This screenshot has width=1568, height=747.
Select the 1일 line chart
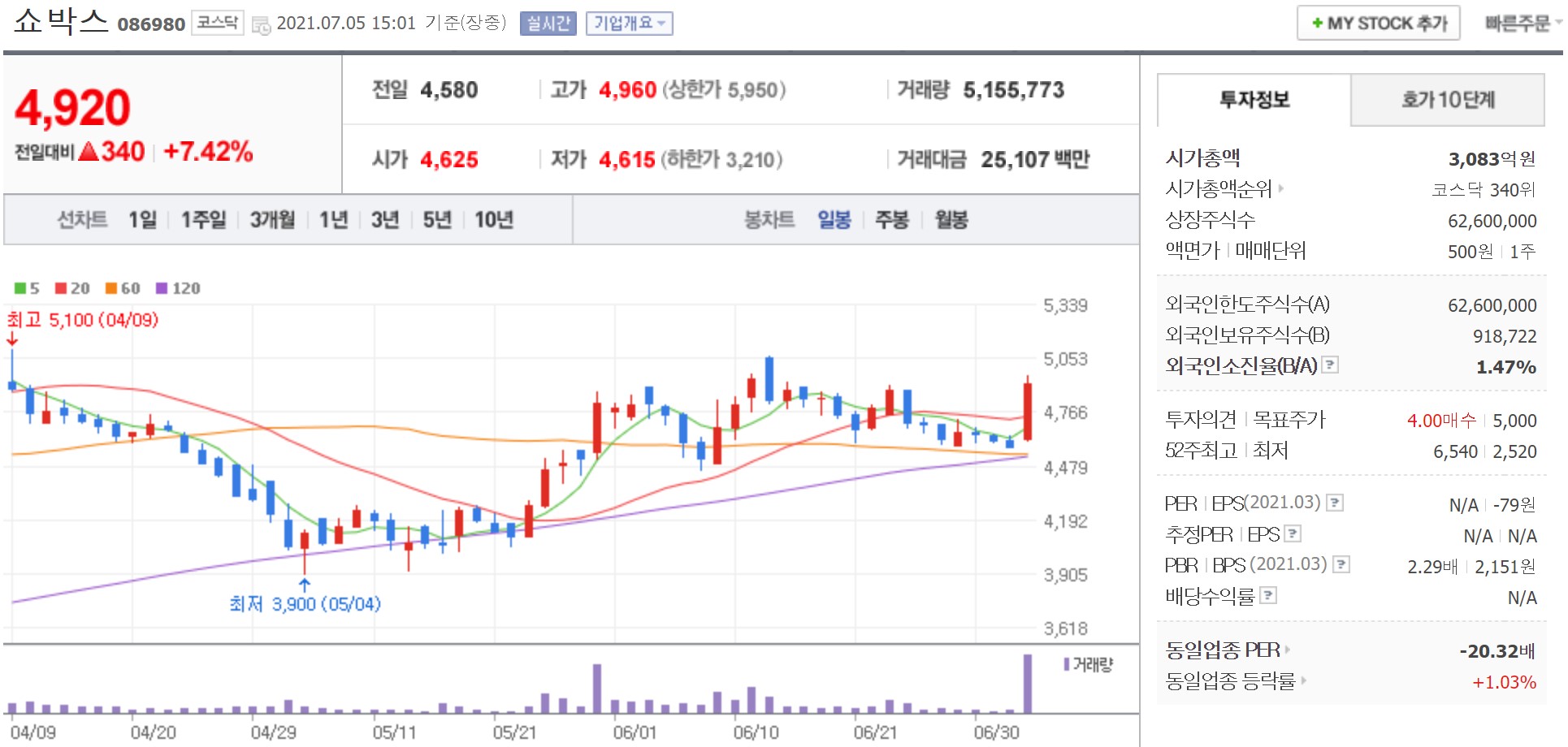coord(142,219)
